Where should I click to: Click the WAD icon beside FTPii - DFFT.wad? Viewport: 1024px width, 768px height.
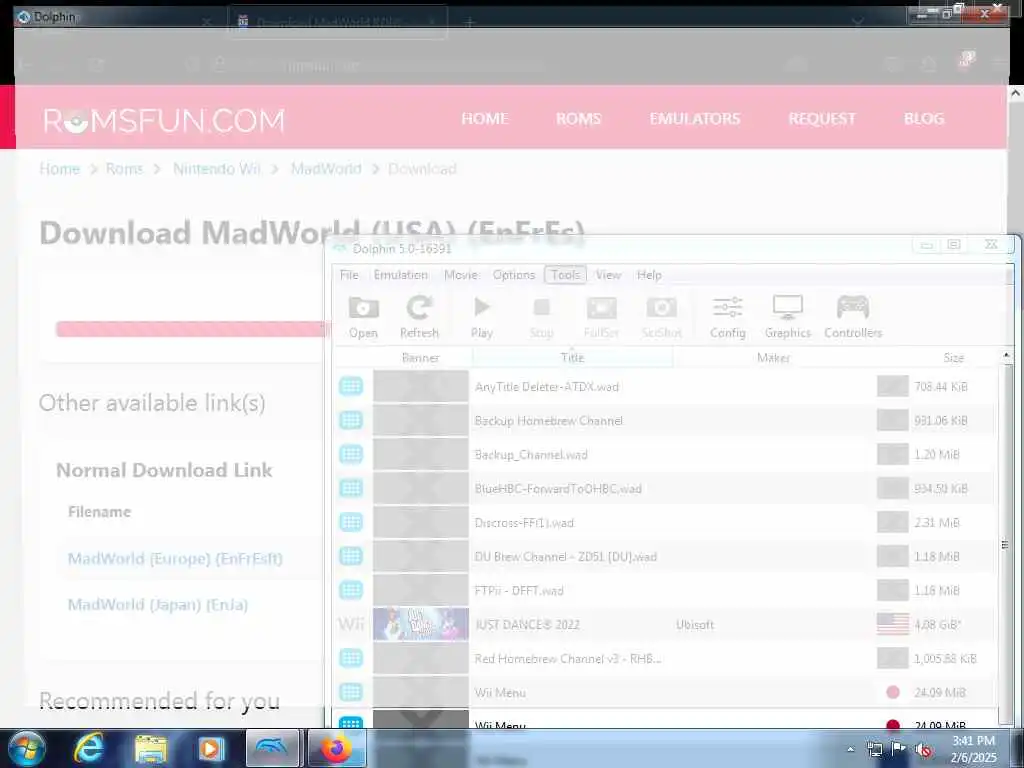click(351, 590)
